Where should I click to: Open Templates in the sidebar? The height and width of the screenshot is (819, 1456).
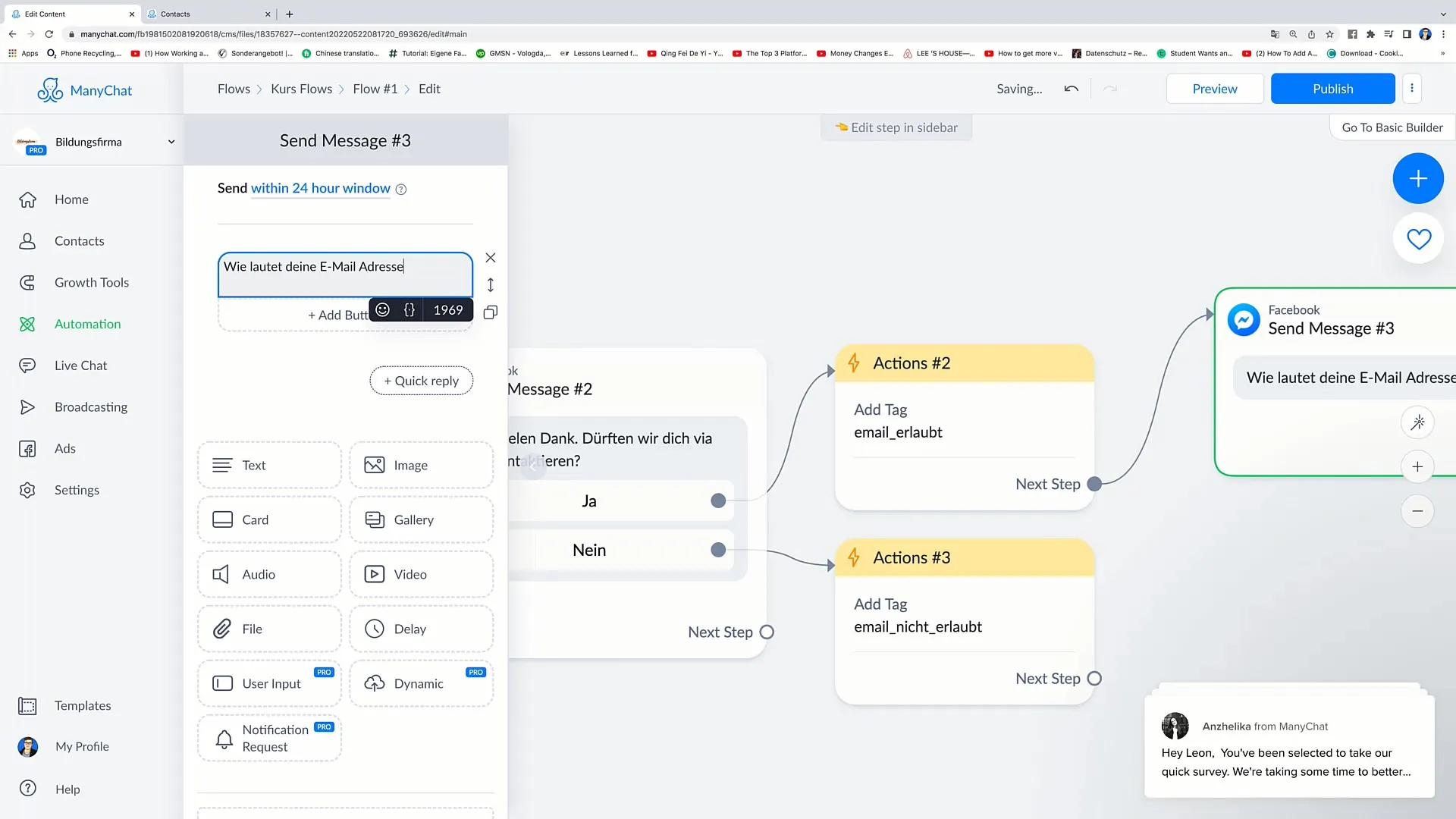pyautogui.click(x=82, y=706)
